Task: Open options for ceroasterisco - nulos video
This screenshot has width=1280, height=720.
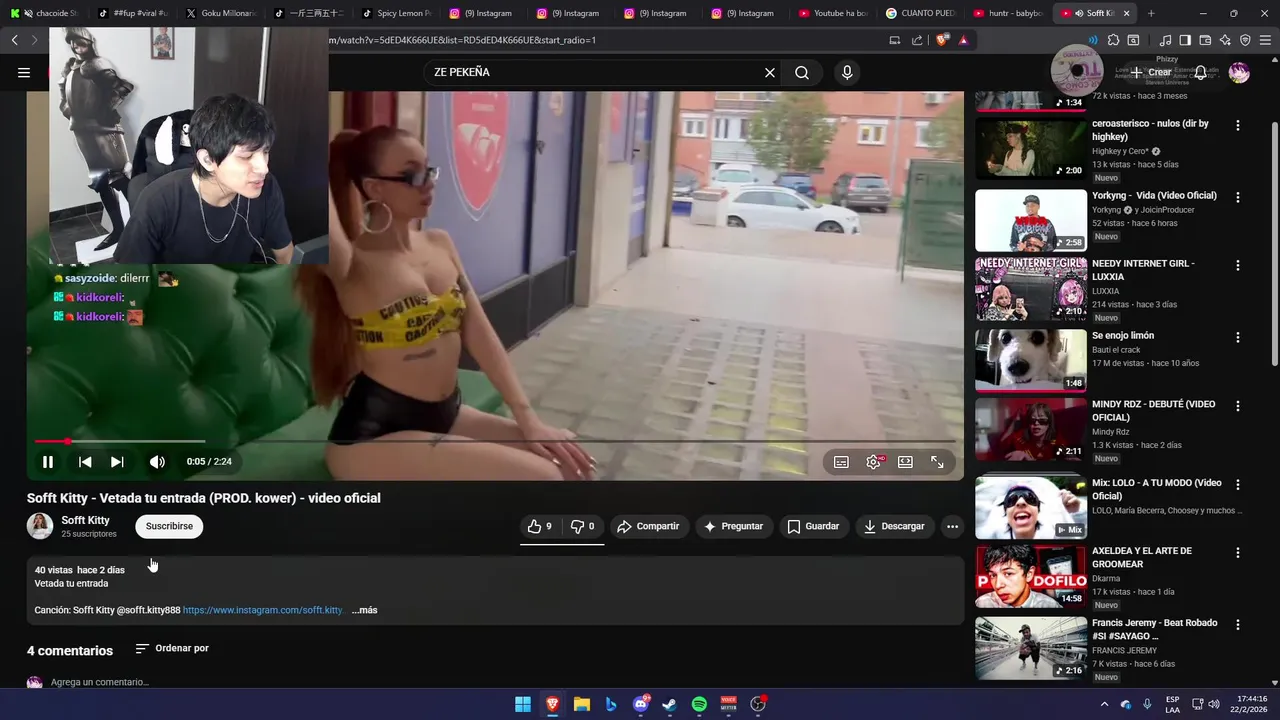Action: tap(1238, 126)
